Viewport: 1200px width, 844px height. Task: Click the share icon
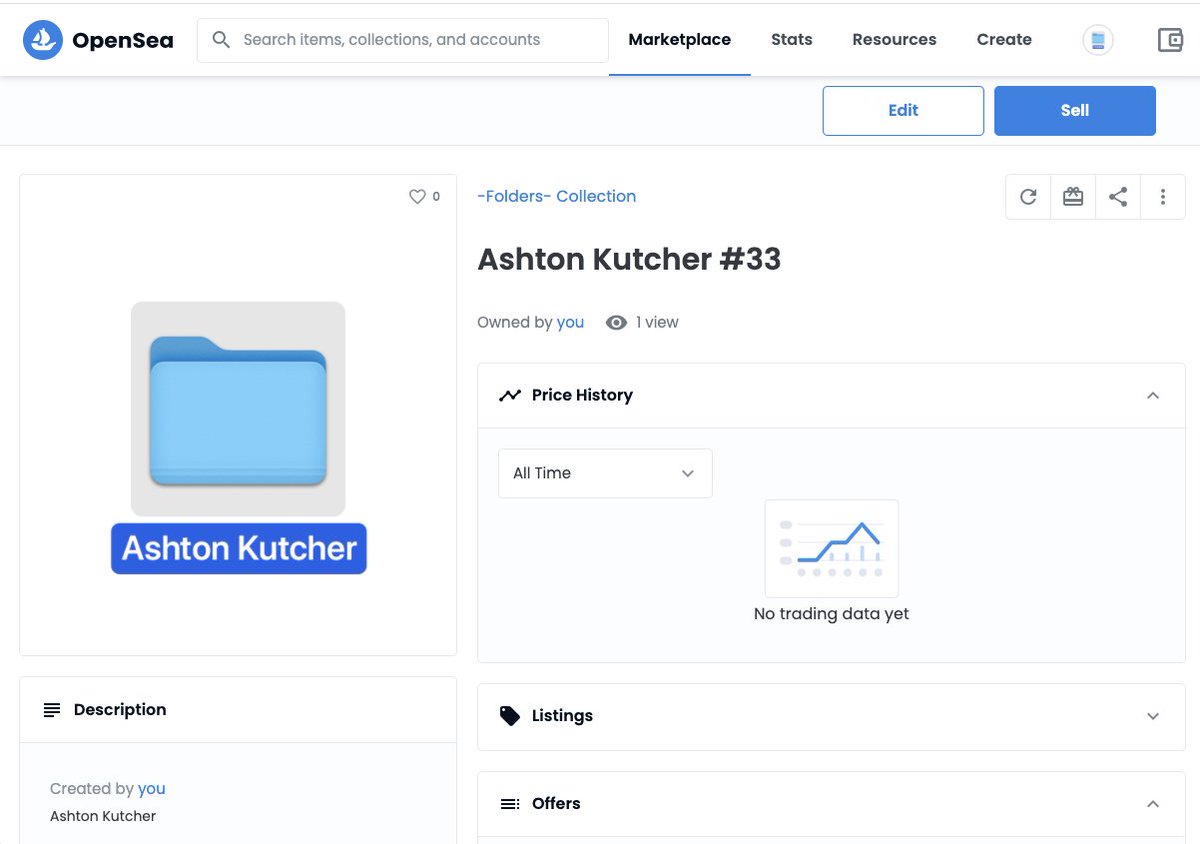tap(1118, 197)
